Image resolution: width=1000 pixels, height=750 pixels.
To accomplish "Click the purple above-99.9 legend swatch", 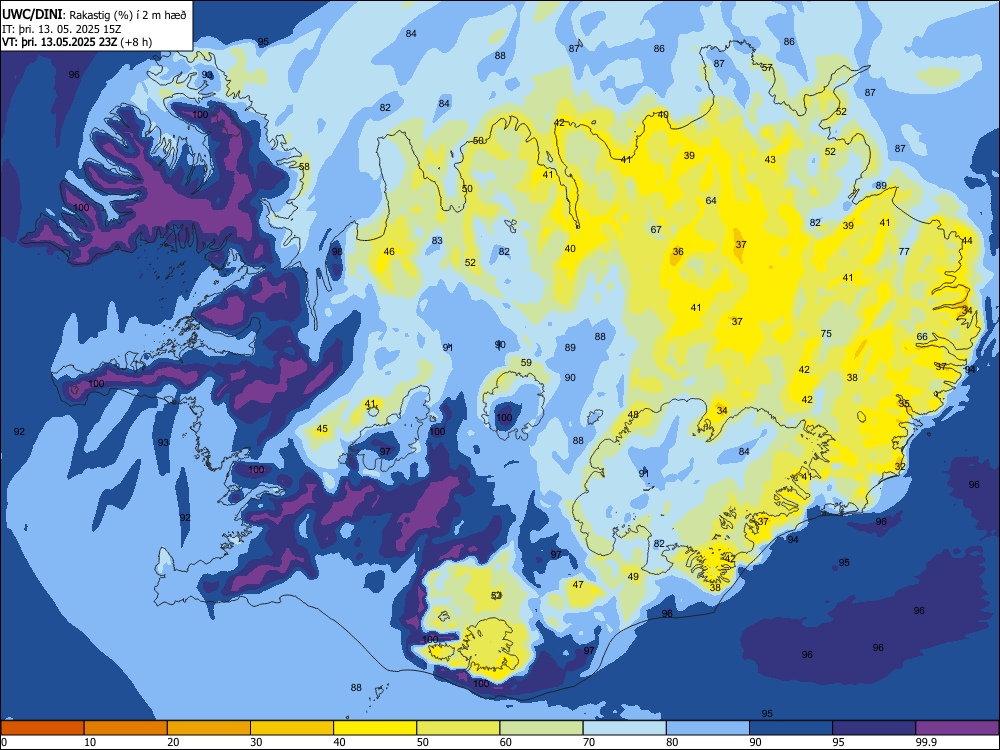I will click(957, 728).
